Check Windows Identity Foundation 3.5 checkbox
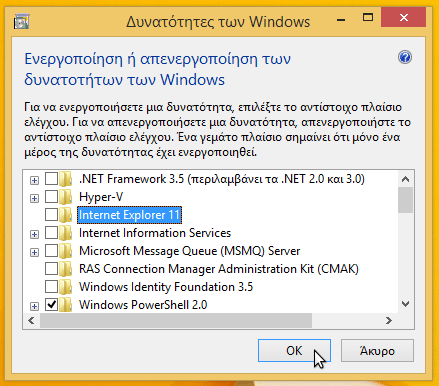Image resolution: width=439 pixels, height=386 pixels. [51, 287]
